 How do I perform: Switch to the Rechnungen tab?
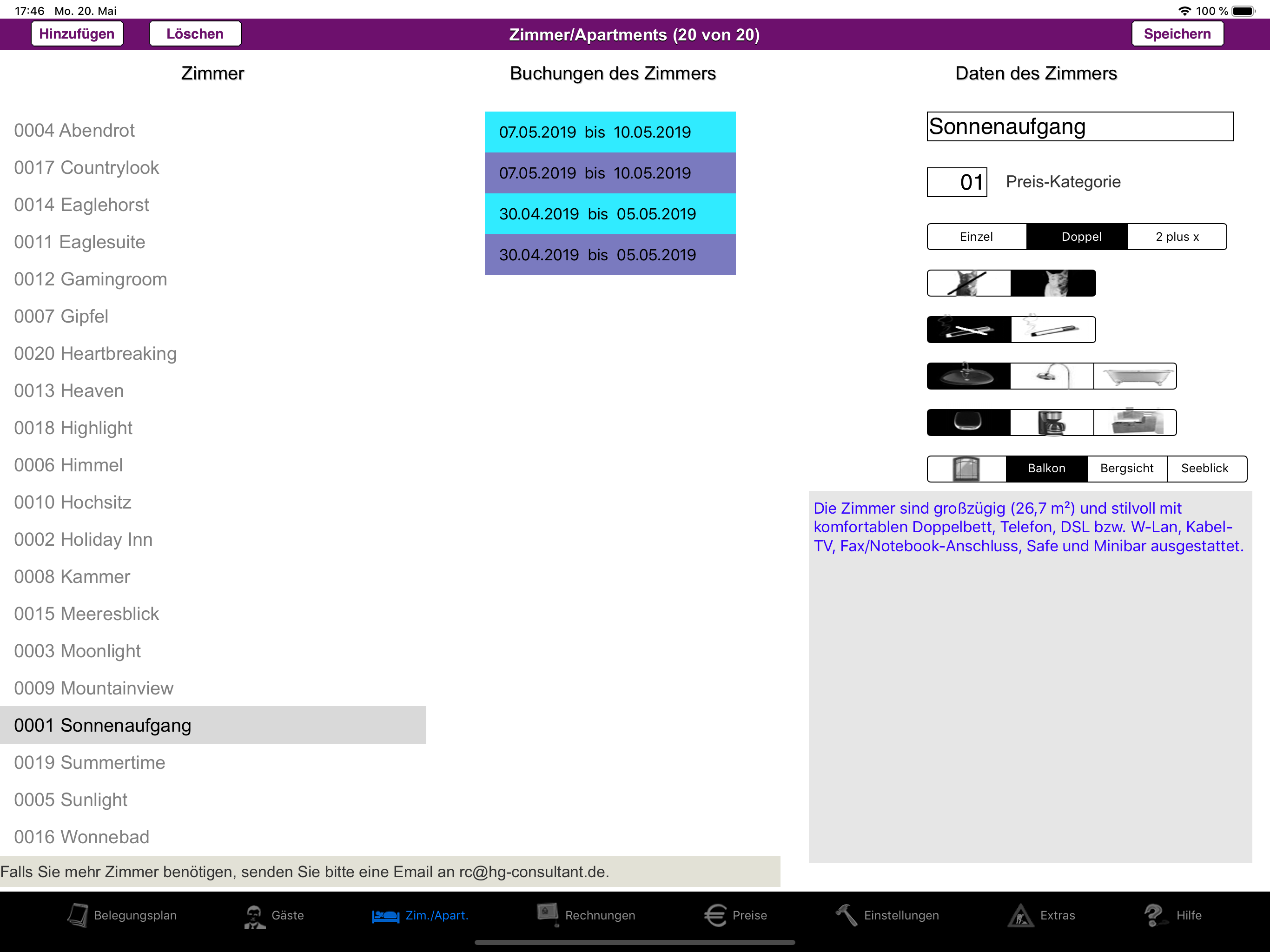(x=586, y=915)
